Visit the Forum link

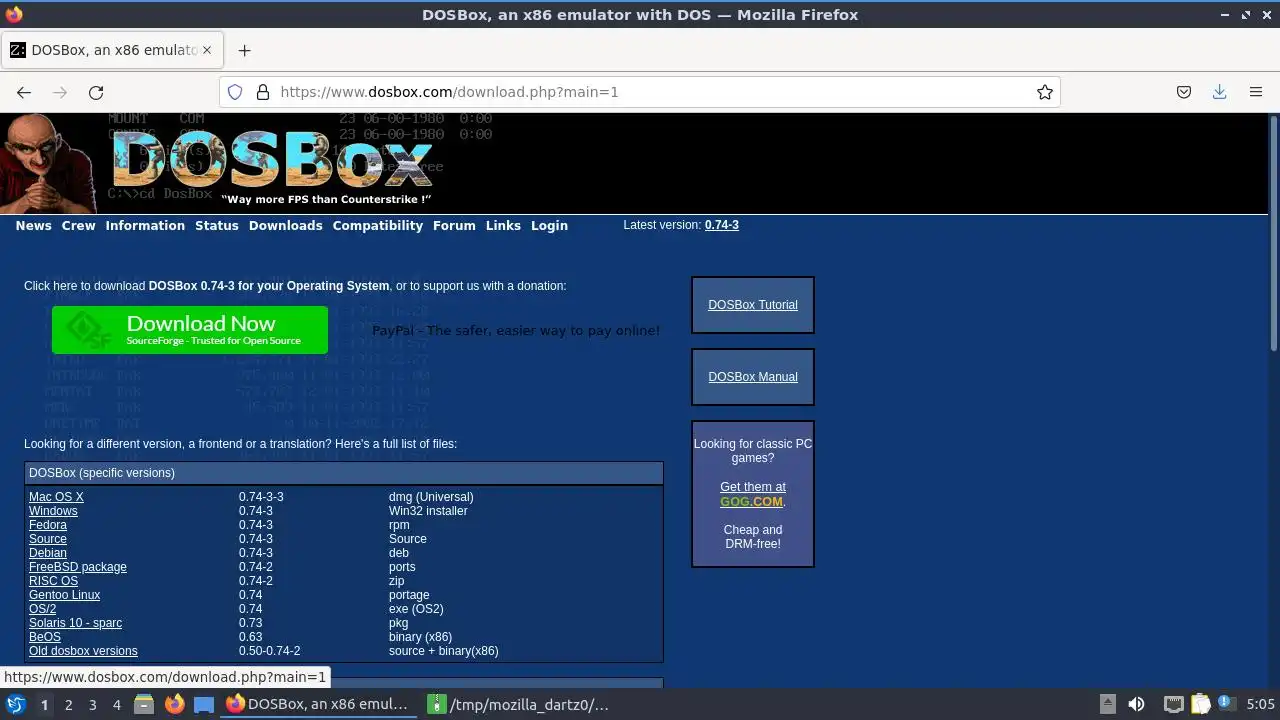454,226
